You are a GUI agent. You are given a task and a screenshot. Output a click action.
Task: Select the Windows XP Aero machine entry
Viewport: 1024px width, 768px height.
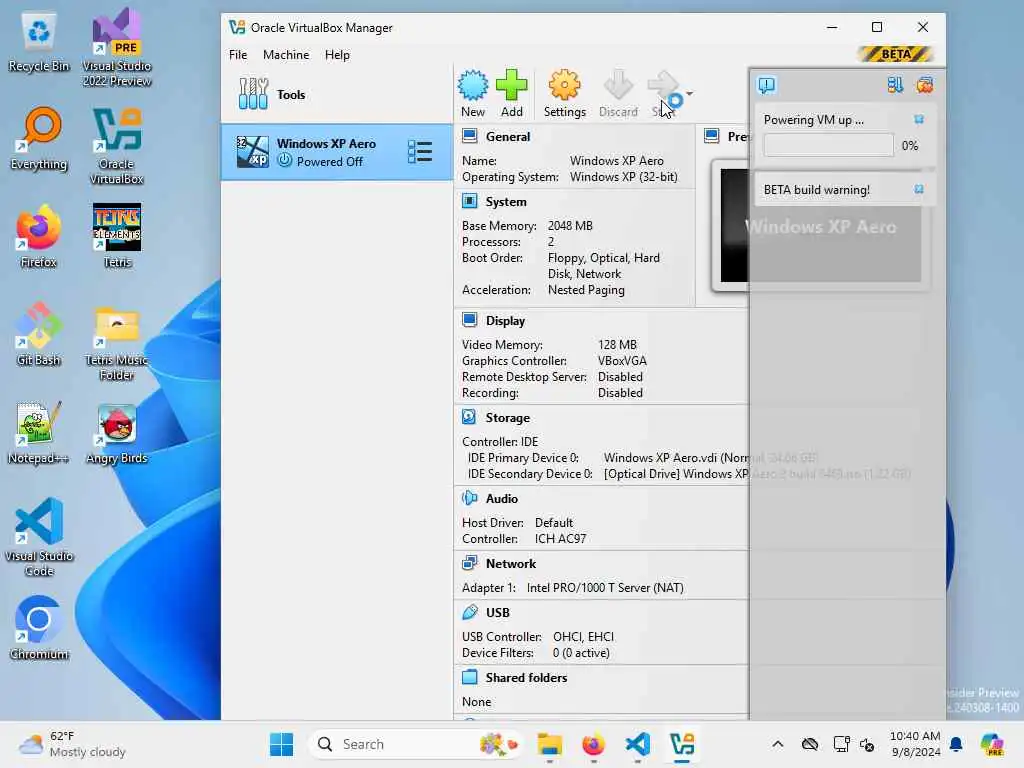[x=336, y=152]
